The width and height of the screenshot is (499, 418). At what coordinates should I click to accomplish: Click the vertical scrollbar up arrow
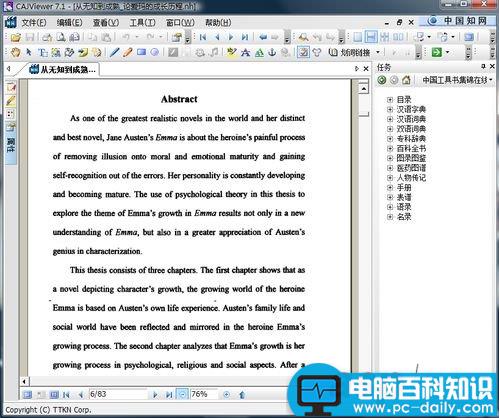click(x=363, y=89)
